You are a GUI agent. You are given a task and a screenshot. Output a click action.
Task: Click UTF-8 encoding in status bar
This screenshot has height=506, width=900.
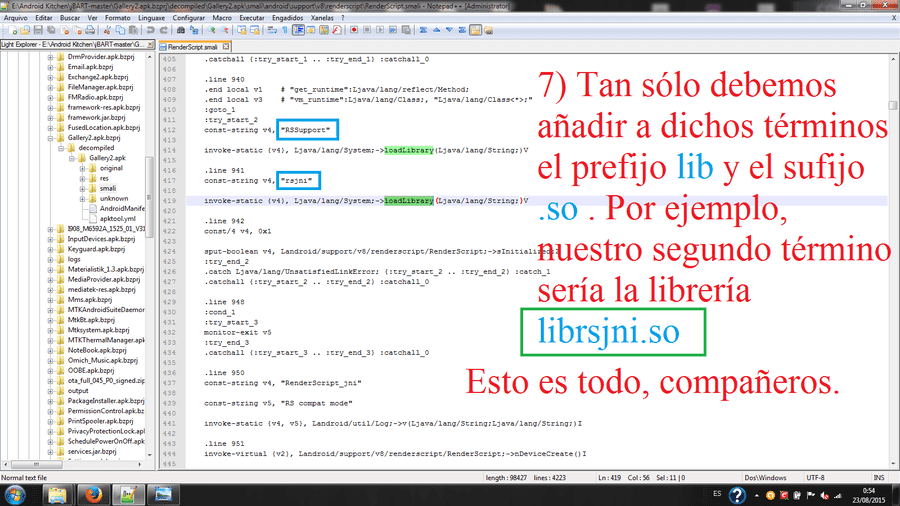815,477
